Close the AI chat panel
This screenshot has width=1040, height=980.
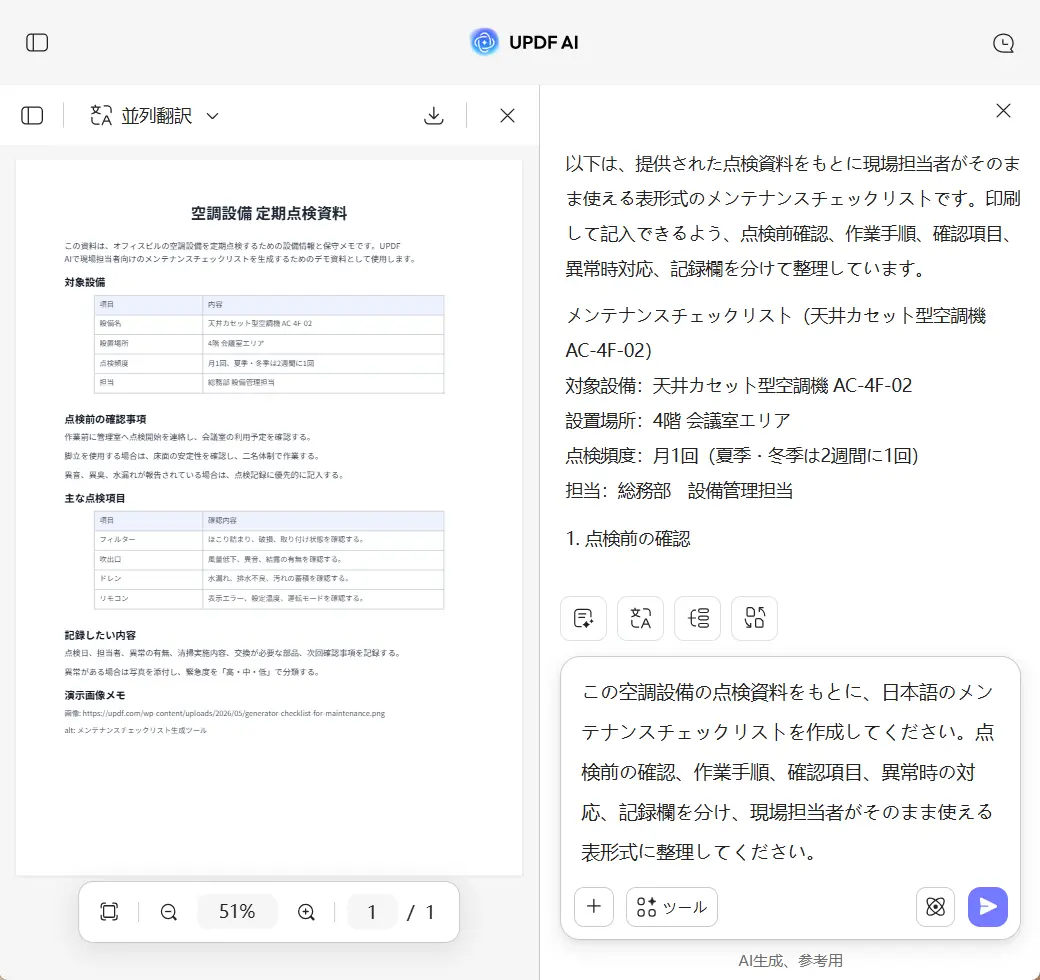tap(1003, 111)
